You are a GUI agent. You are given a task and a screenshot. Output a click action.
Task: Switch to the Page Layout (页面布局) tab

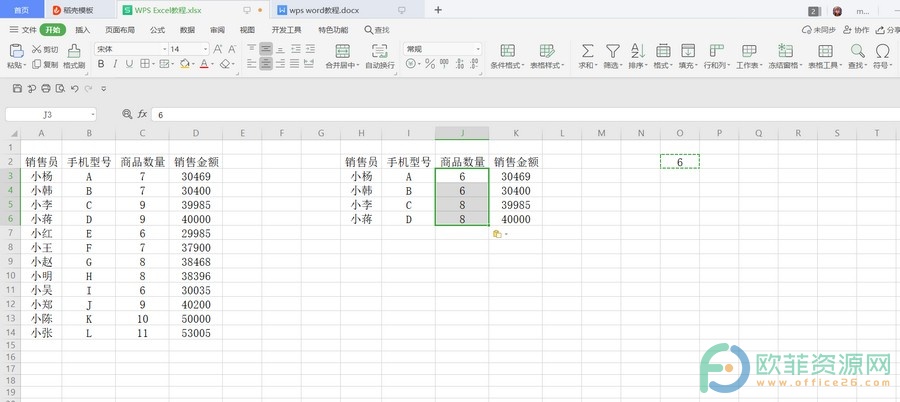tap(120, 30)
